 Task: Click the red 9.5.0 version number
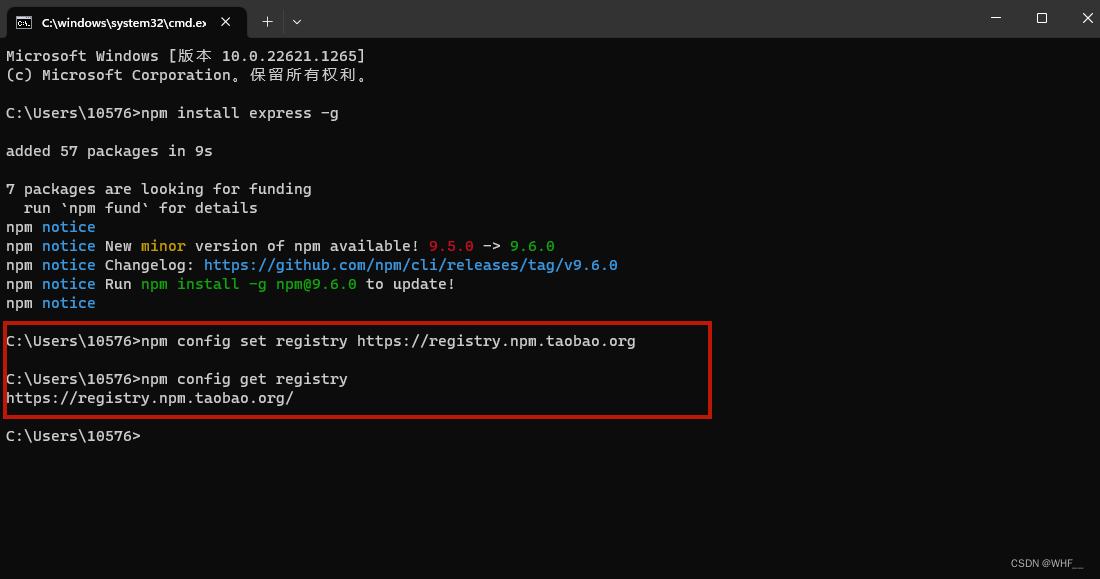(451, 246)
